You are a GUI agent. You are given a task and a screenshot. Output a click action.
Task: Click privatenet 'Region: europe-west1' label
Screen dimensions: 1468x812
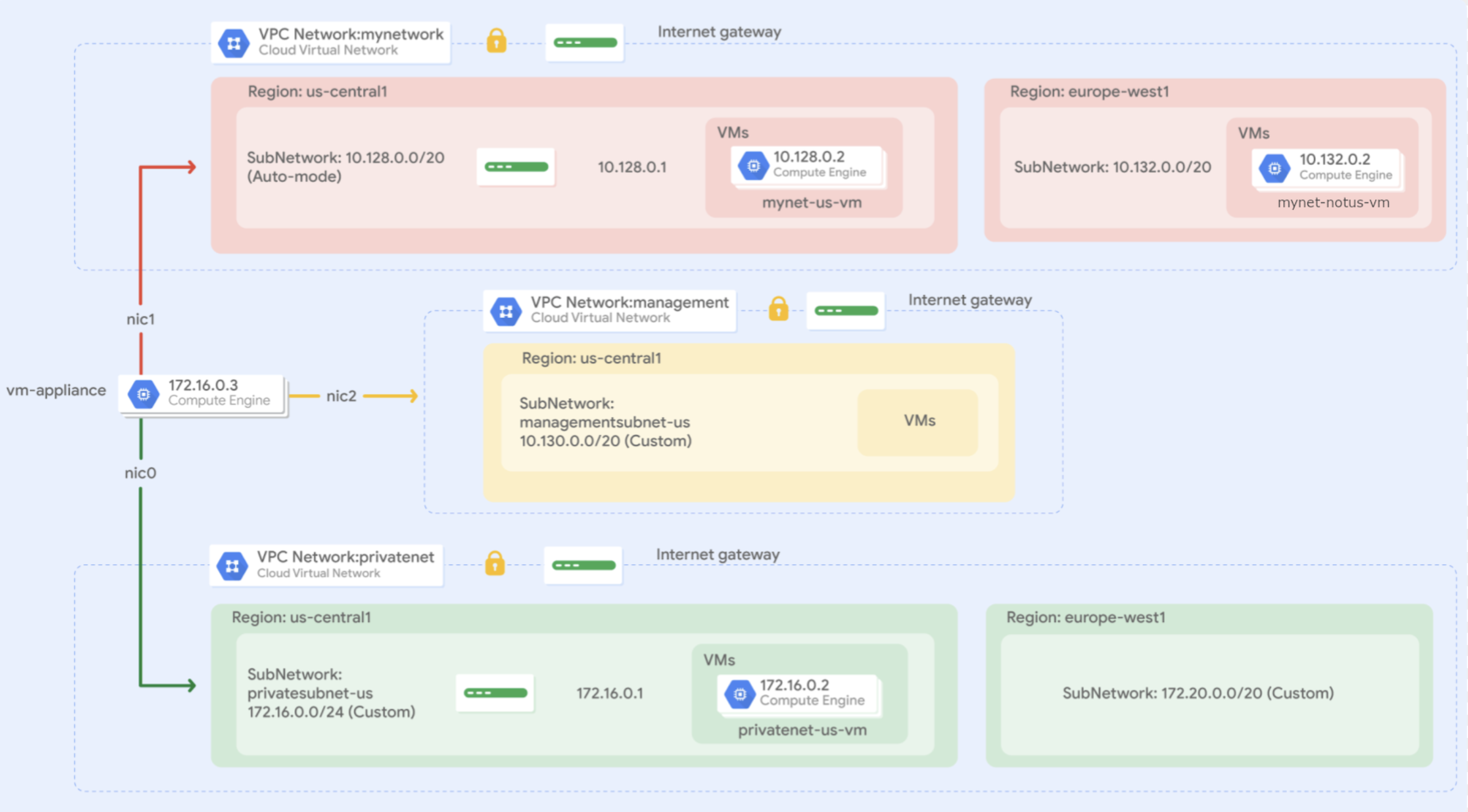click(x=1086, y=617)
